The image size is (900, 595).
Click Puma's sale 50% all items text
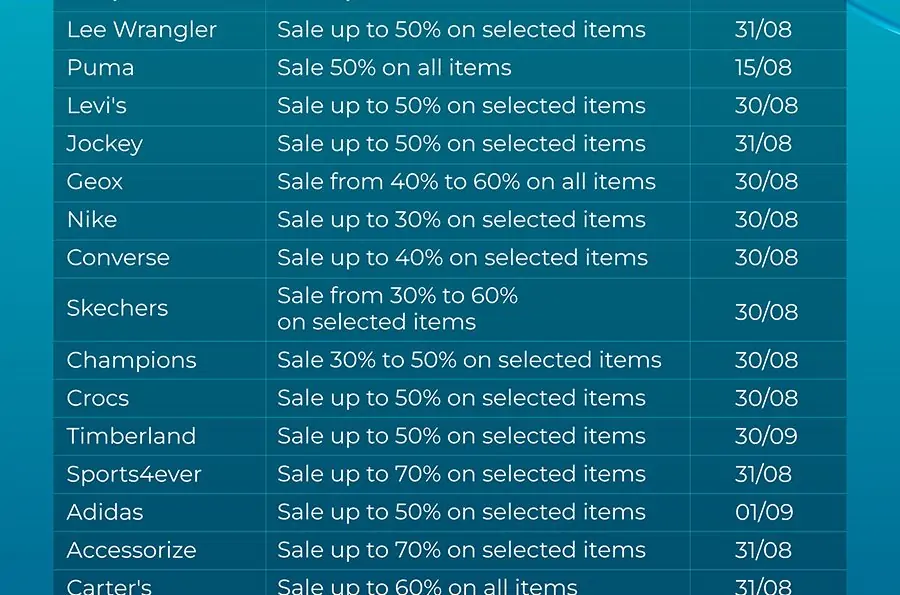pyautogui.click(x=394, y=68)
